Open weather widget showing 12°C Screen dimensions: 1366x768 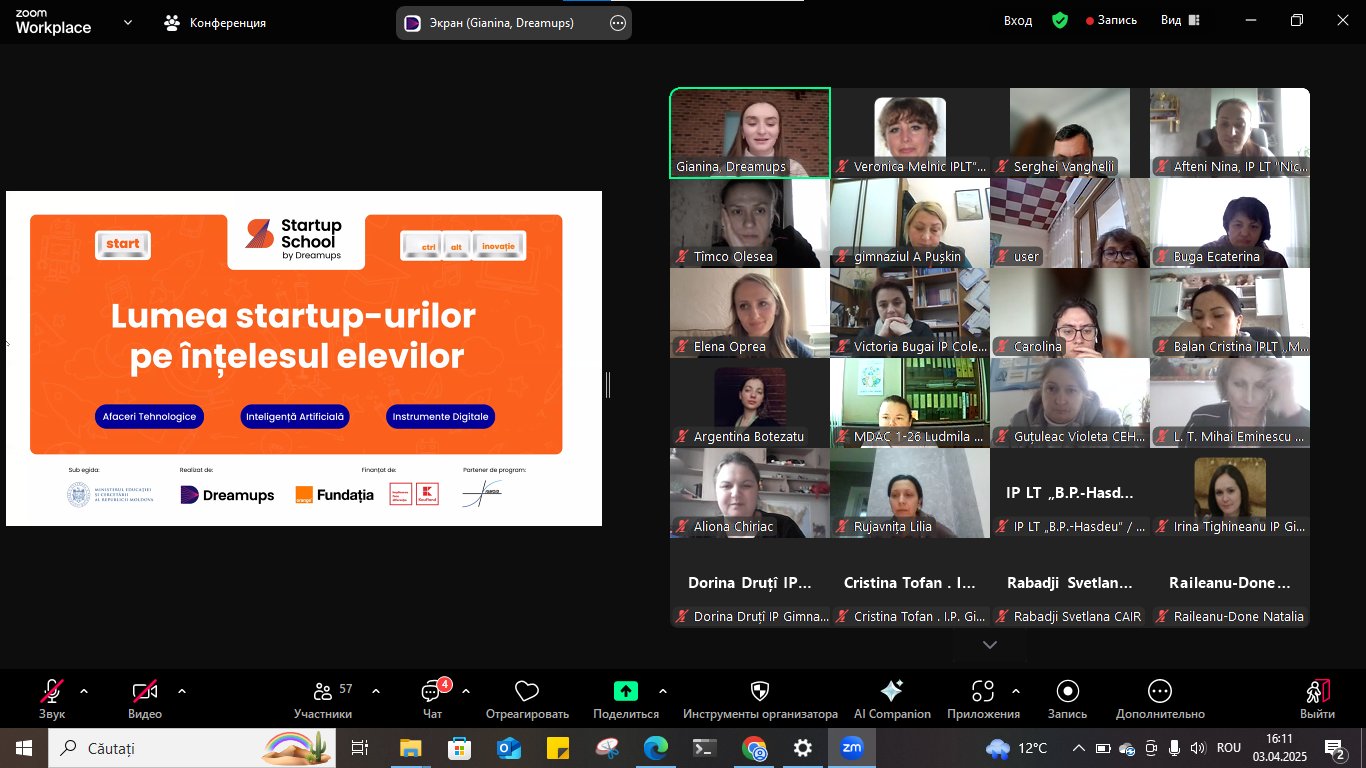tap(1016, 748)
